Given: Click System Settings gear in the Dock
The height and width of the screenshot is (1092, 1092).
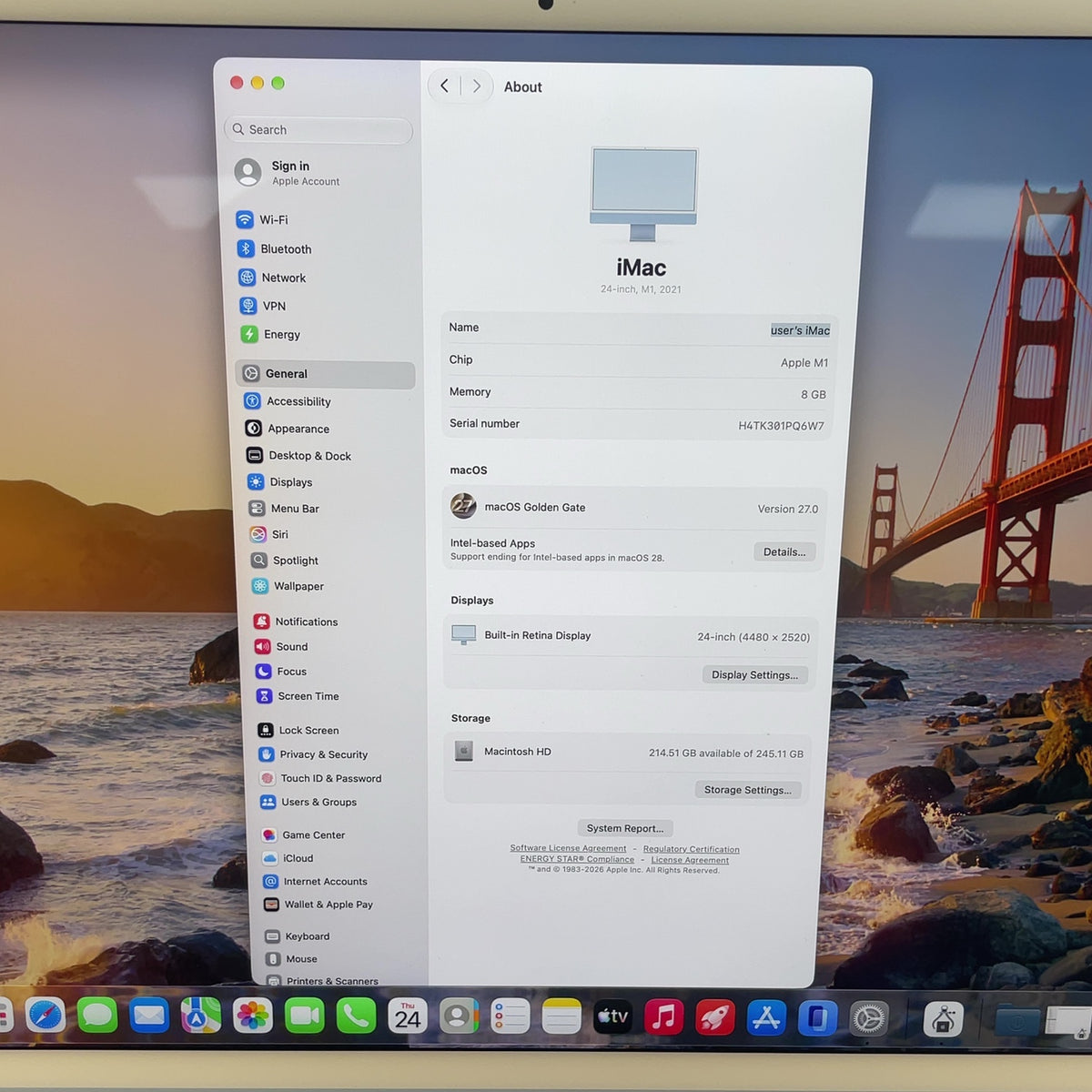Looking at the screenshot, I should pyautogui.click(x=869, y=1018).
